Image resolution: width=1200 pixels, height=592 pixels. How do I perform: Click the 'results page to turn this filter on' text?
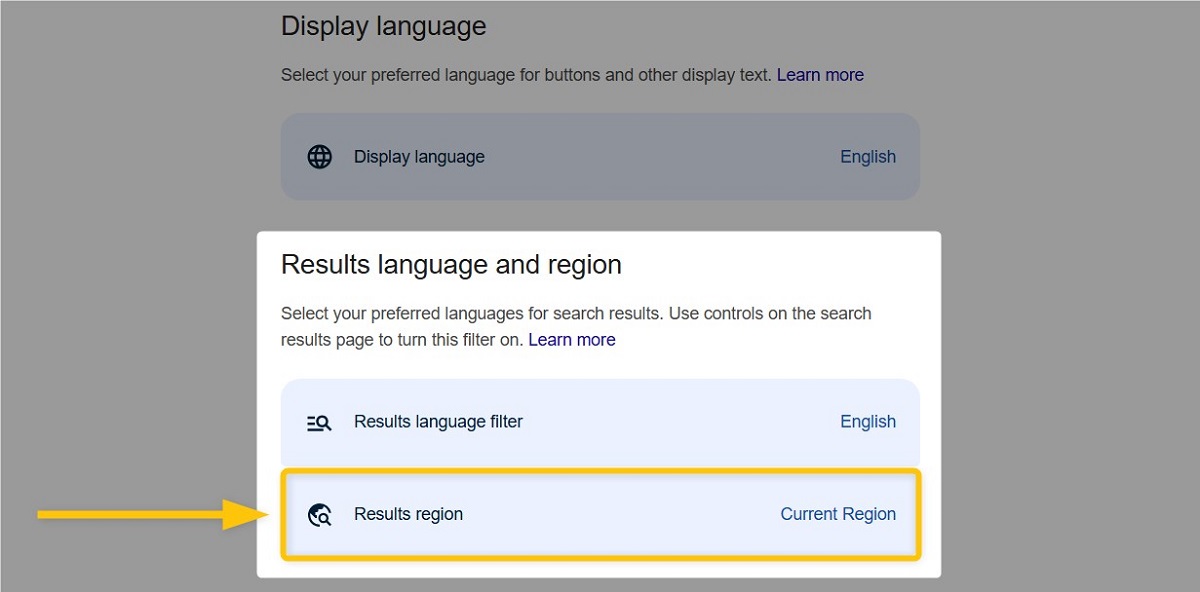[402, 340]
